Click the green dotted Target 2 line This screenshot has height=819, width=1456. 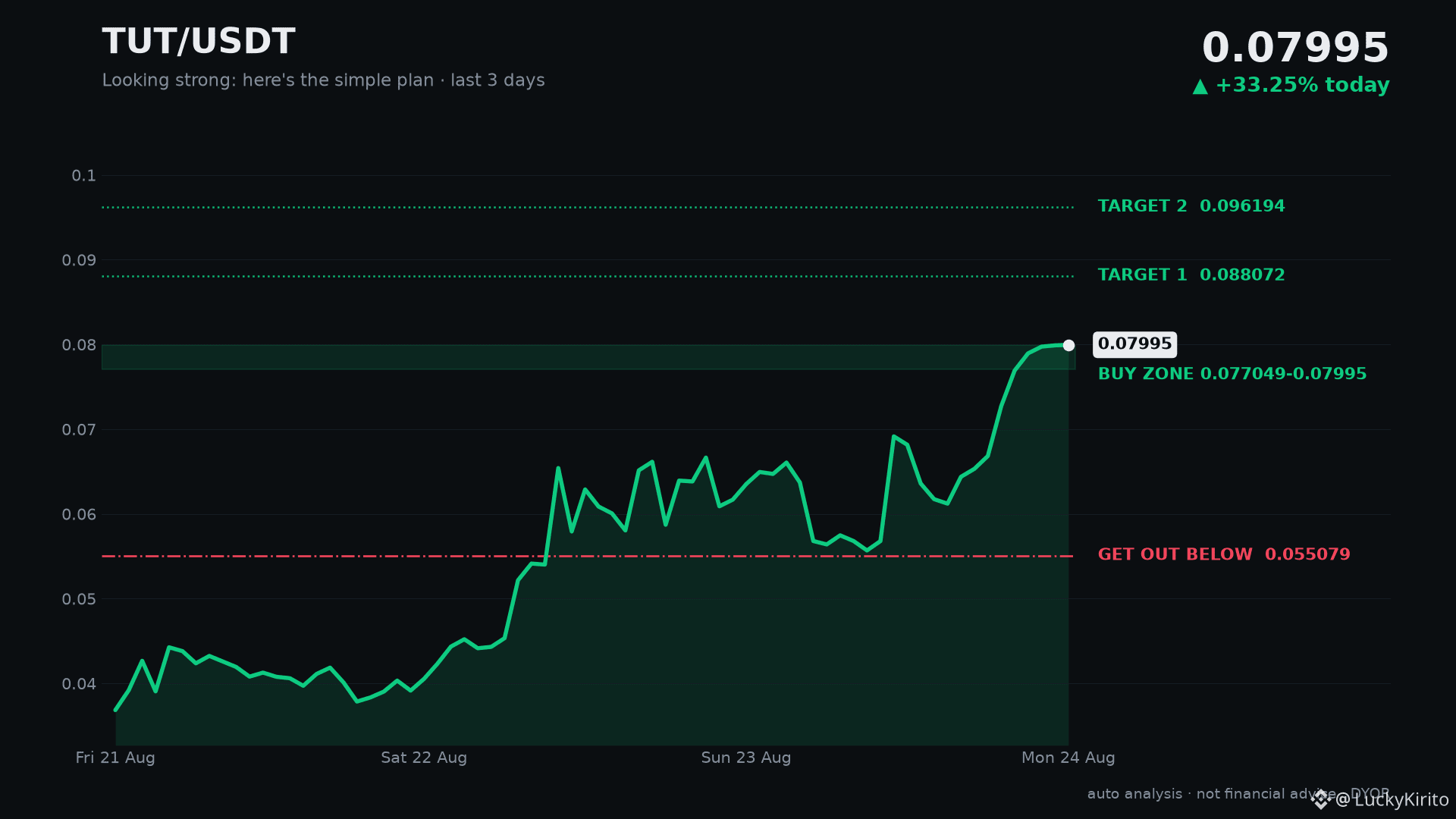(588, 207)
